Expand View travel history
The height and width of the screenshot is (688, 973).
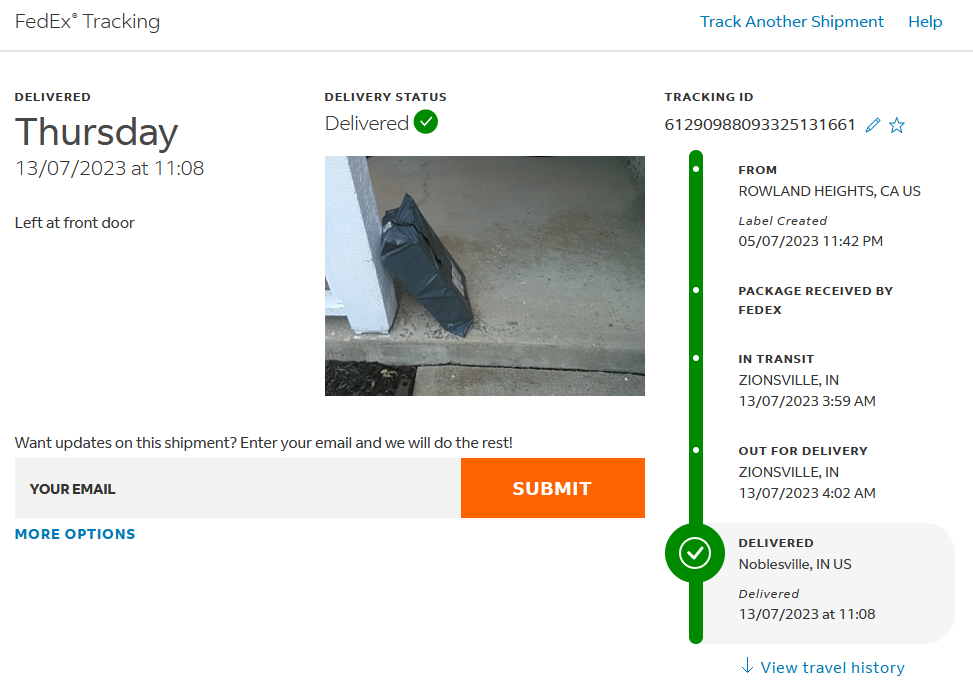(832, 667)
